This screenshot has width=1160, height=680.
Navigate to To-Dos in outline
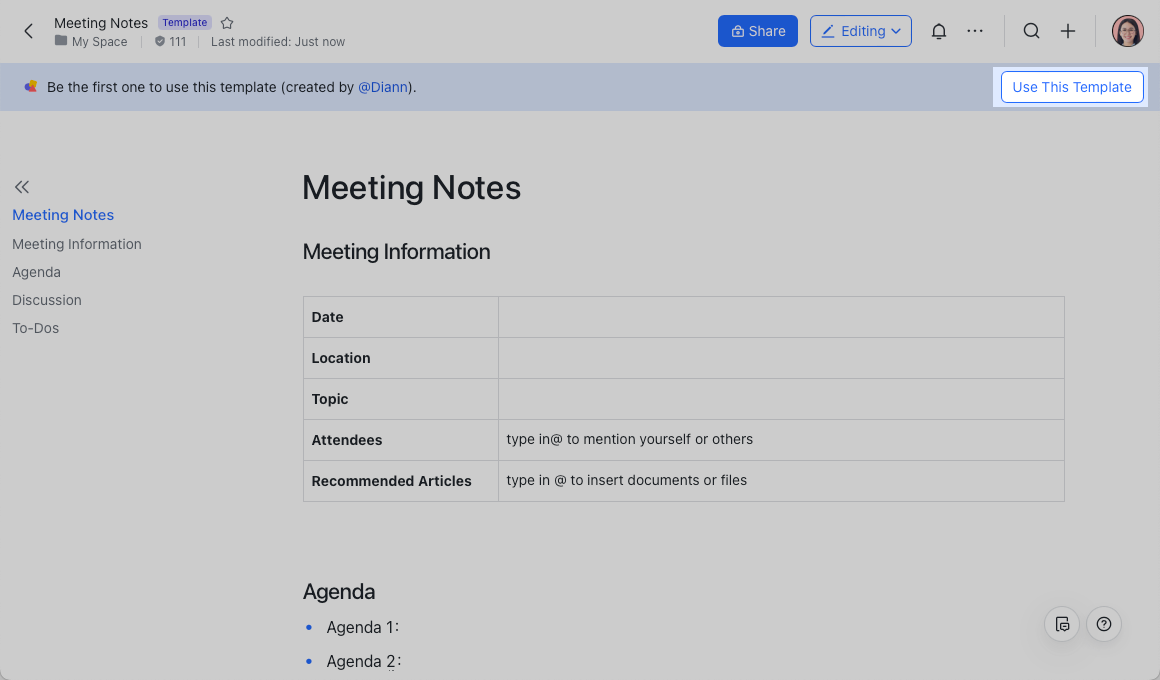click(x=36, y=328)
